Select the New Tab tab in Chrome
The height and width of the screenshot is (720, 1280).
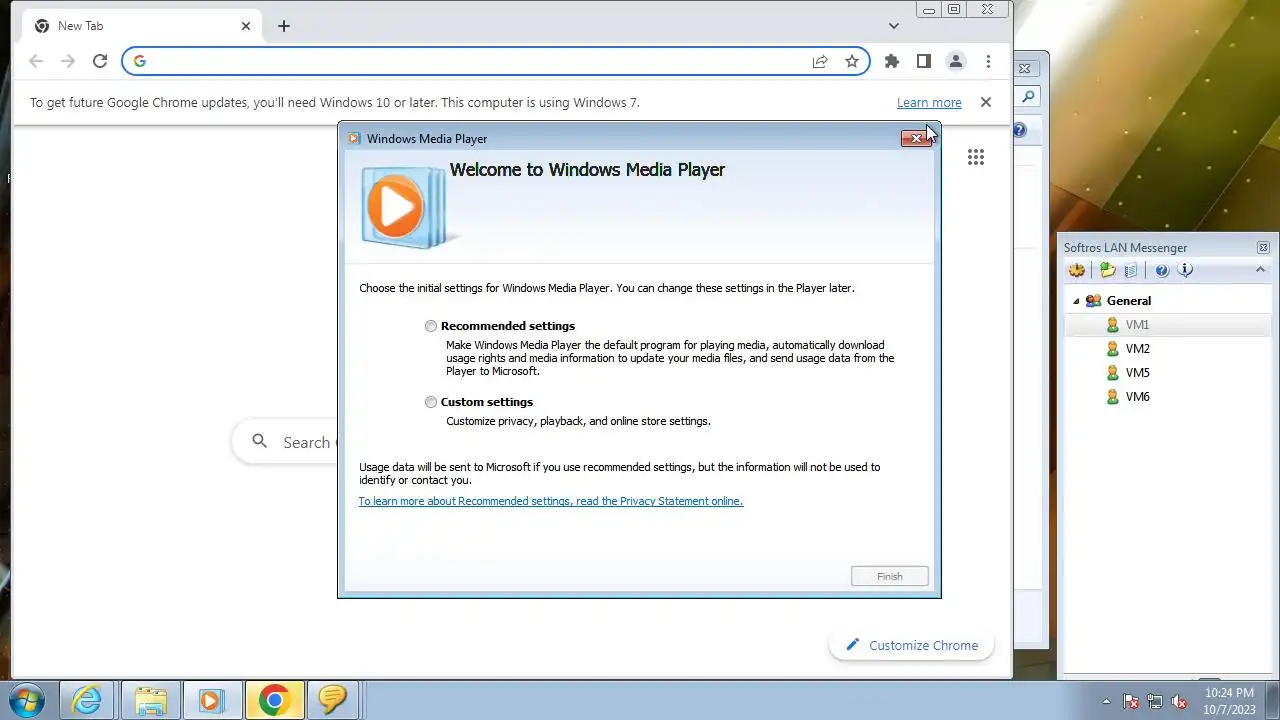(x=140, y=26)
